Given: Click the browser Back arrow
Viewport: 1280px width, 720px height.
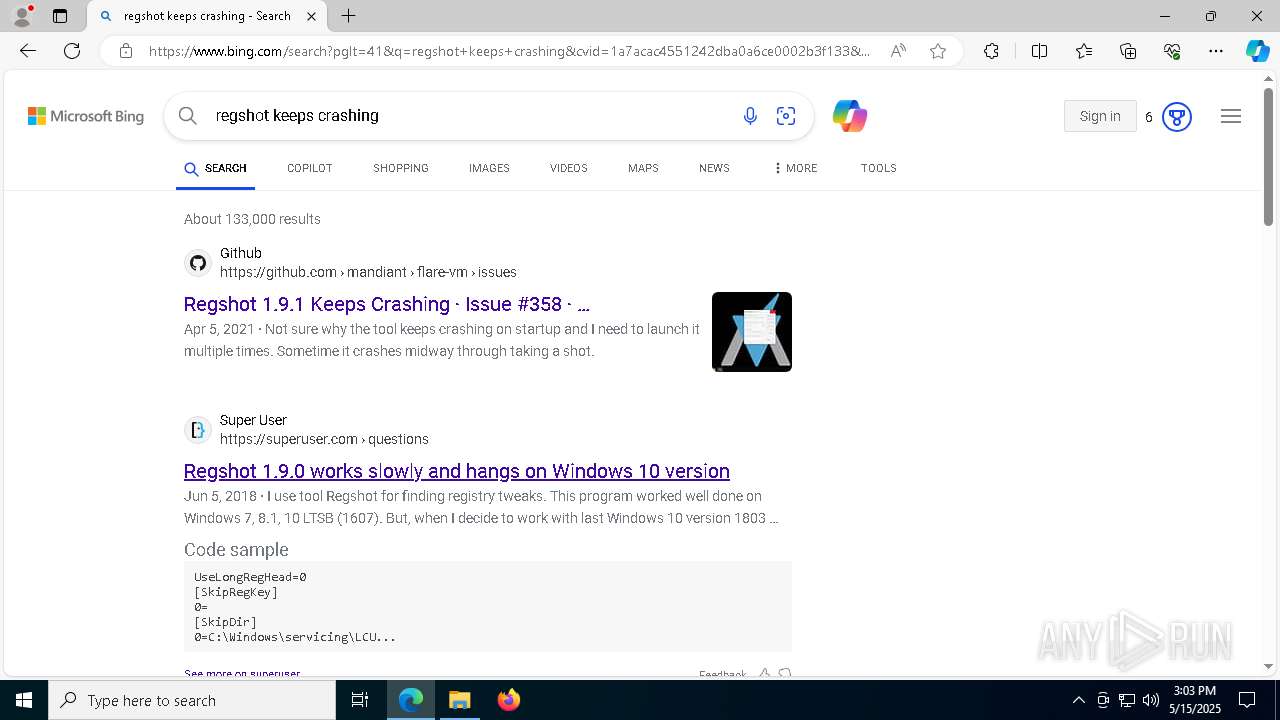Looking at the screenshot, I should tap(27, 51).
